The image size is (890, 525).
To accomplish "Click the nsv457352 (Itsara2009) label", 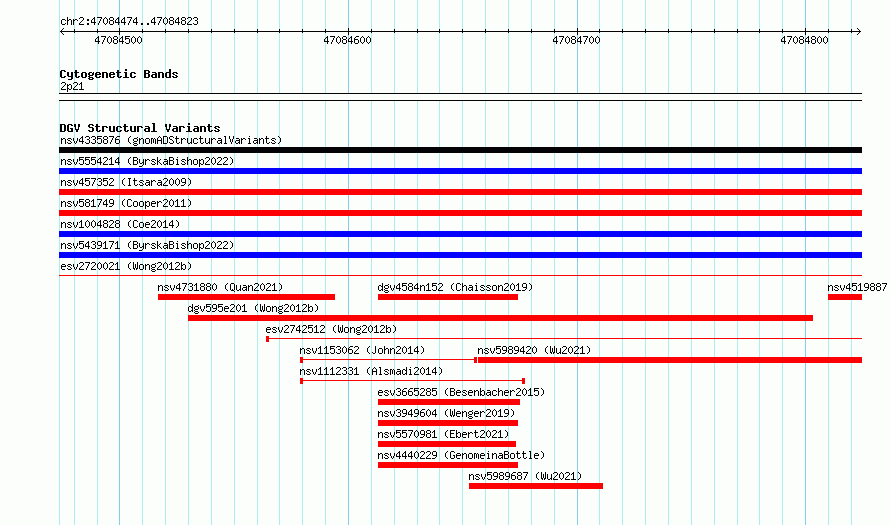I will point(126,182).
